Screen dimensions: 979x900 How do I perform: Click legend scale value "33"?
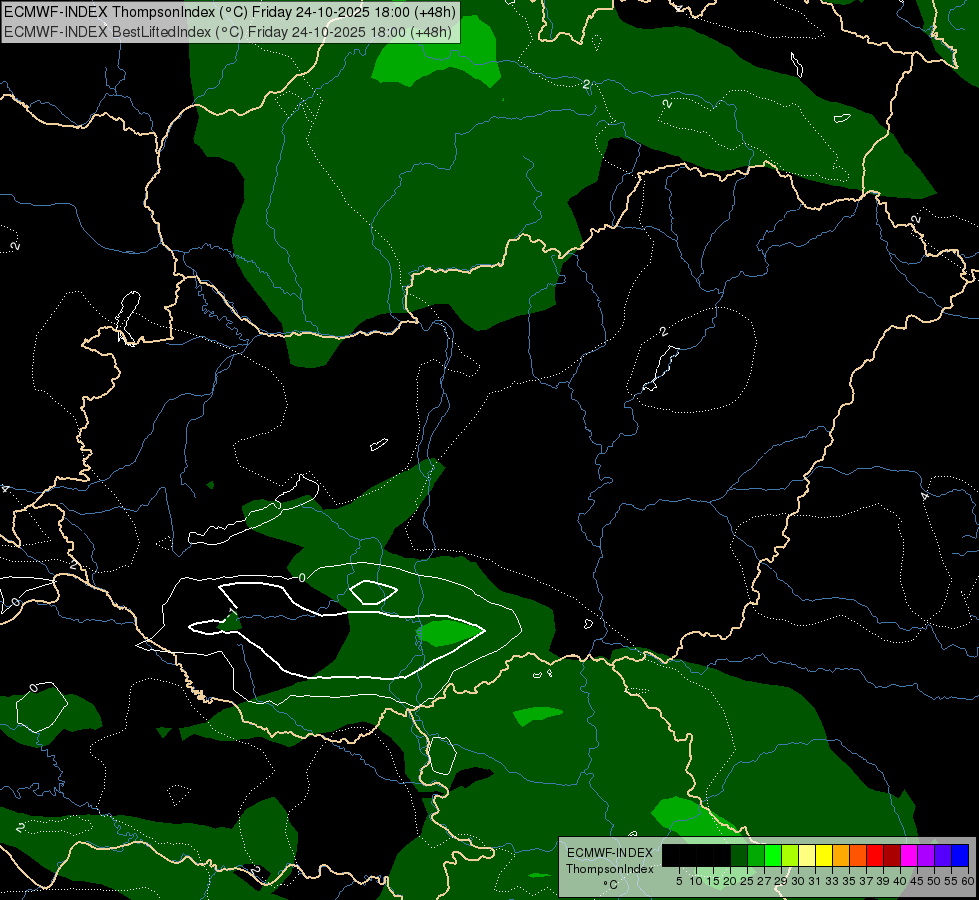[832, 881]
